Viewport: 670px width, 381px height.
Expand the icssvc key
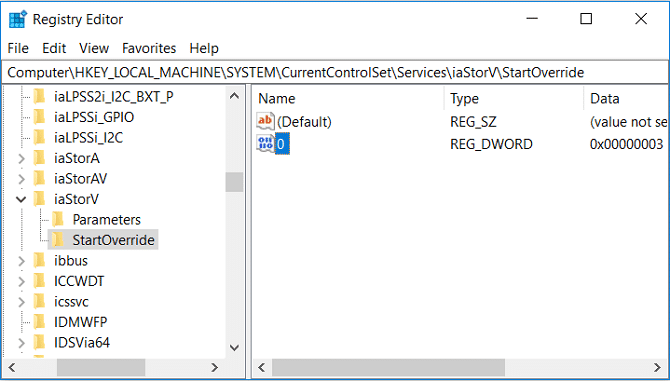(x=21, y=302)
